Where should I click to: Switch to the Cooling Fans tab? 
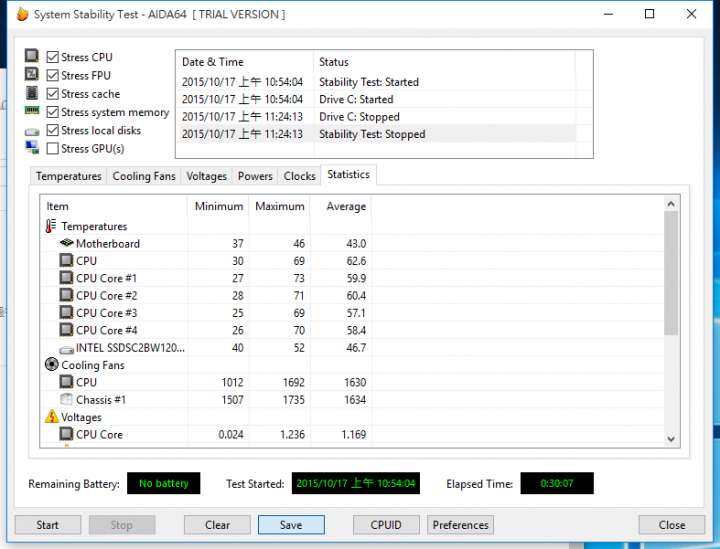click(x=144, y=176)
